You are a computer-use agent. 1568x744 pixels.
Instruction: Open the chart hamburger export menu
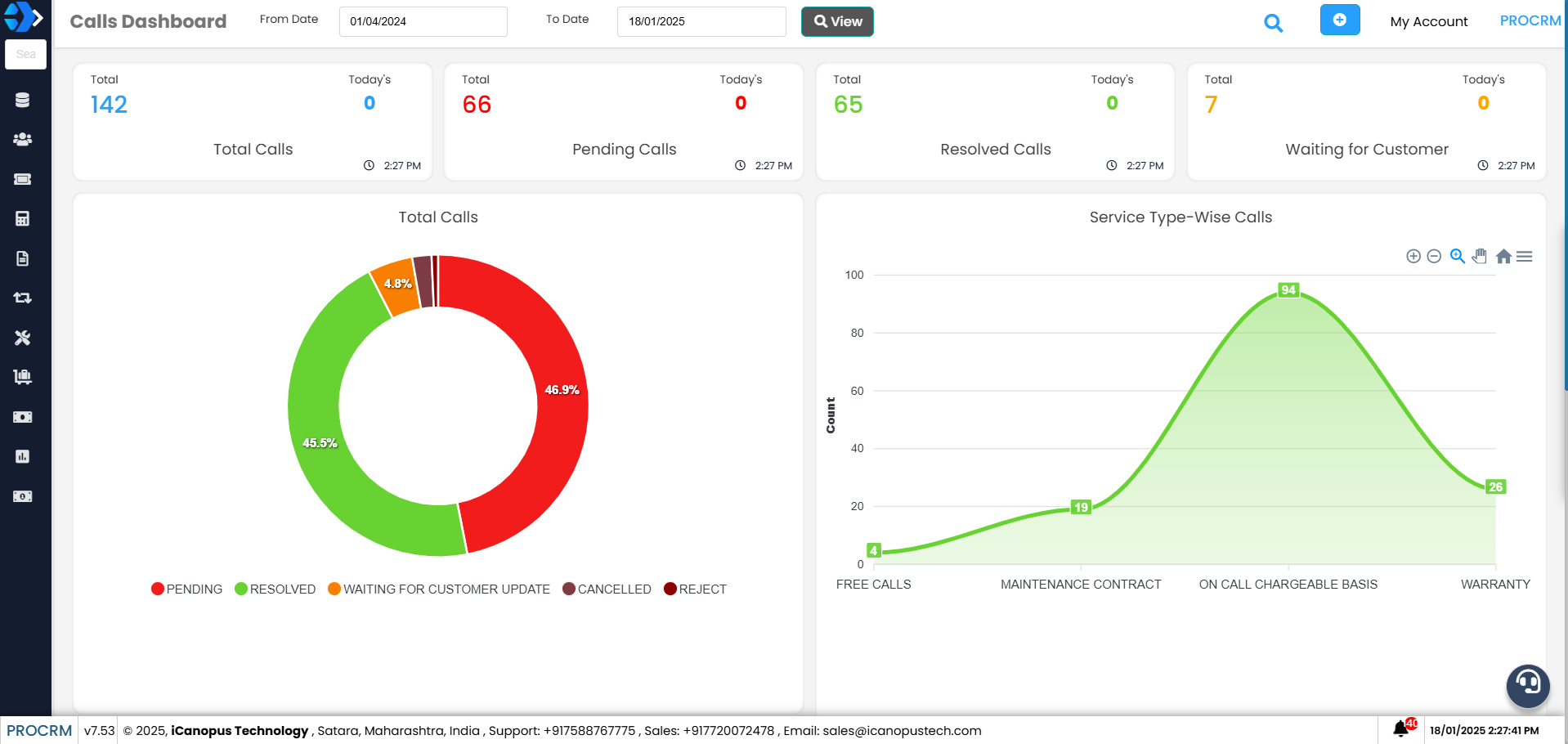click(1524, 257)
